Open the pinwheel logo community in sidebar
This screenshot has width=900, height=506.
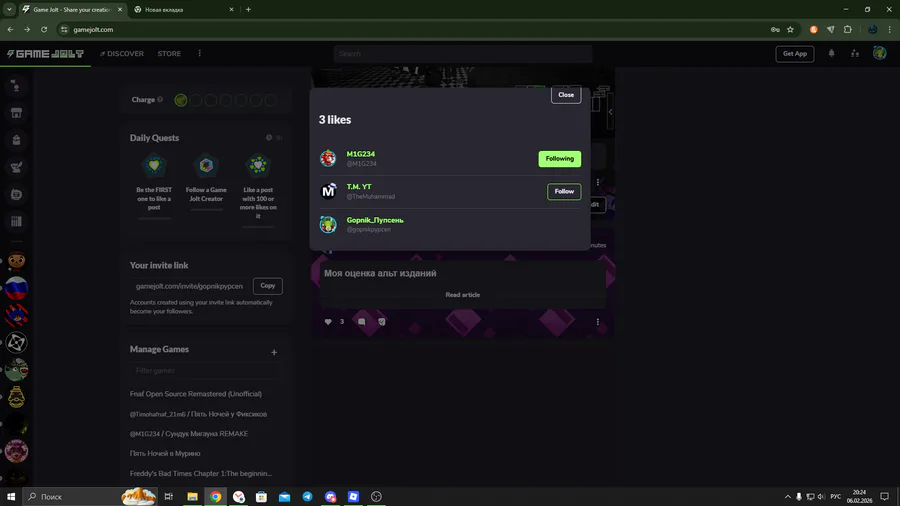pos(16,342)
